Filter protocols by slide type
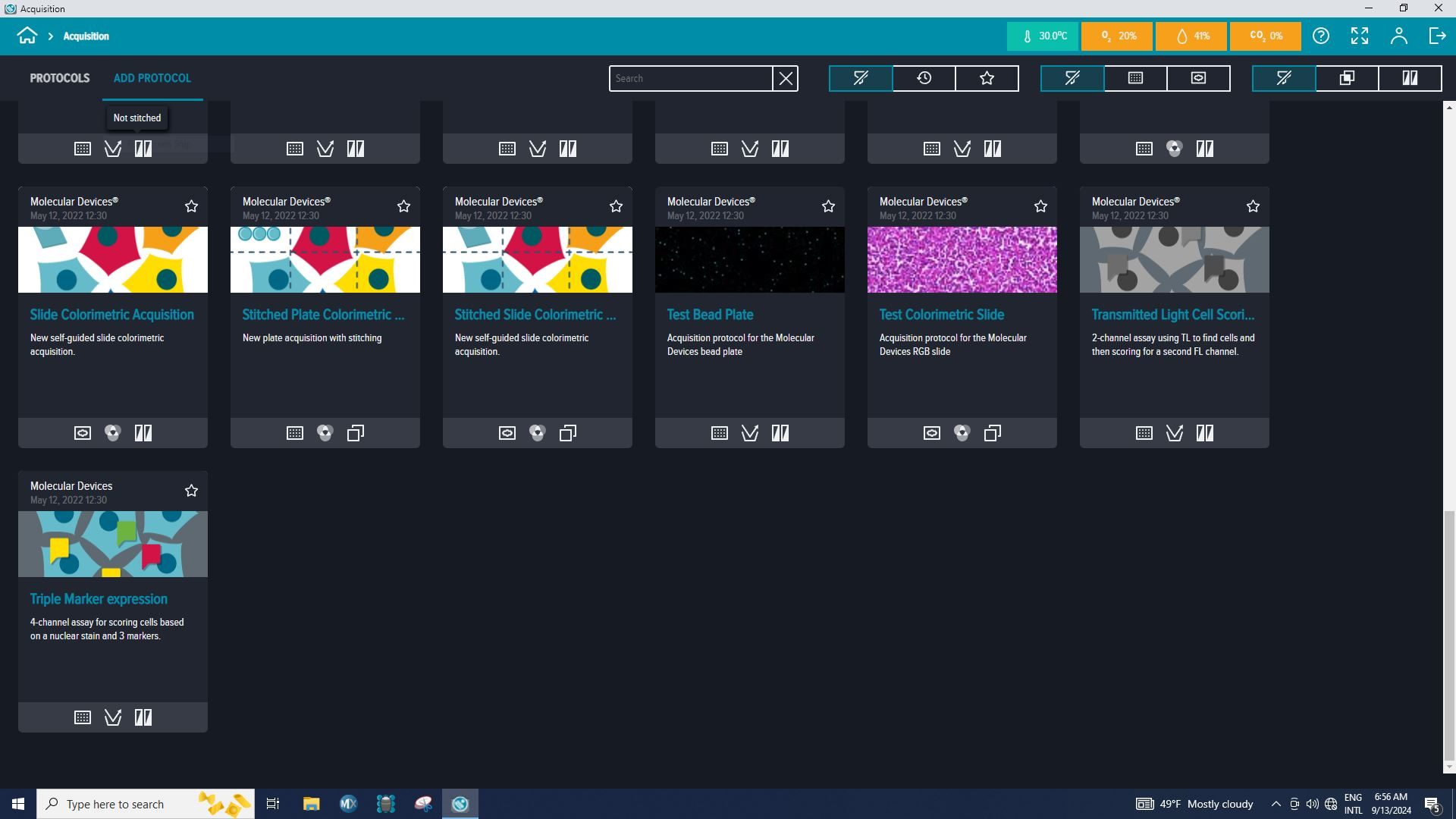This screenshot has height=819, width=1456. point(1198,78)
